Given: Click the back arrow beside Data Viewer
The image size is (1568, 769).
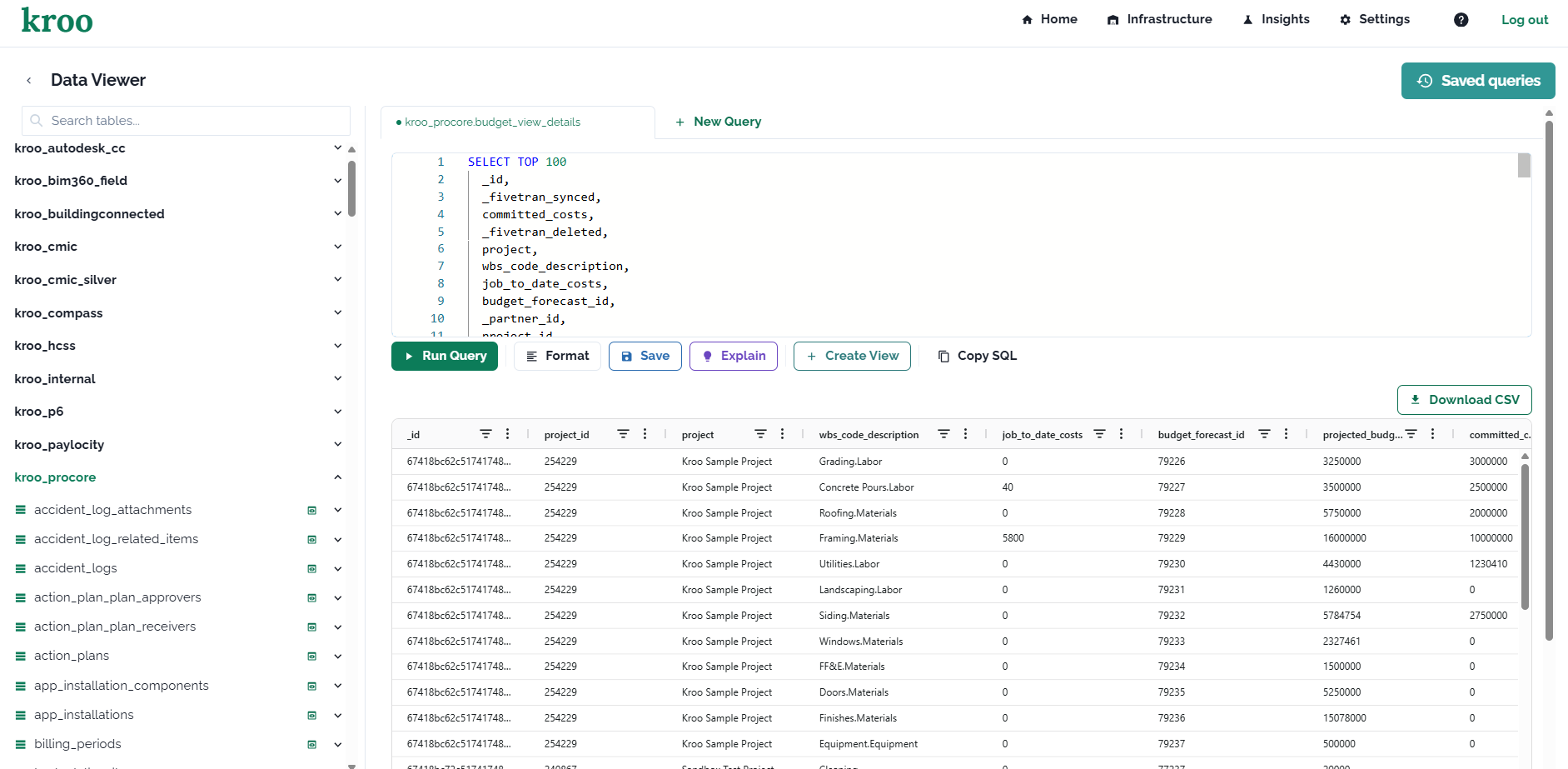Looking at the screenshot, I should click(x=28, y=79).
